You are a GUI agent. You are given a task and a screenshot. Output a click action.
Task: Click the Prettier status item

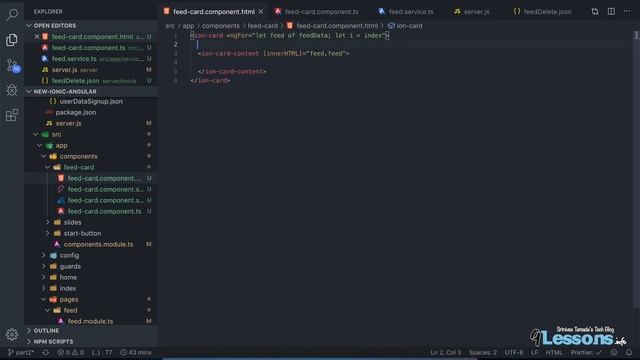tap(586, 352)
